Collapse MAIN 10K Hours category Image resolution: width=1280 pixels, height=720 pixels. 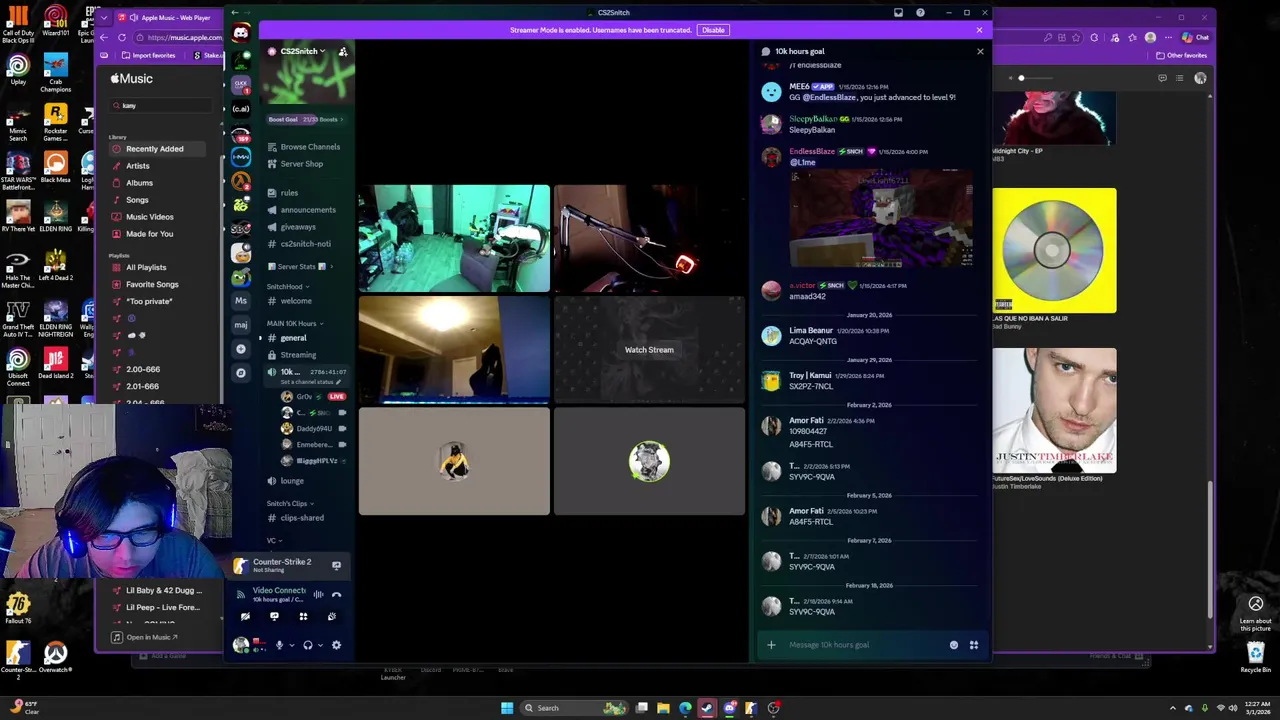[x=294, y=324]
